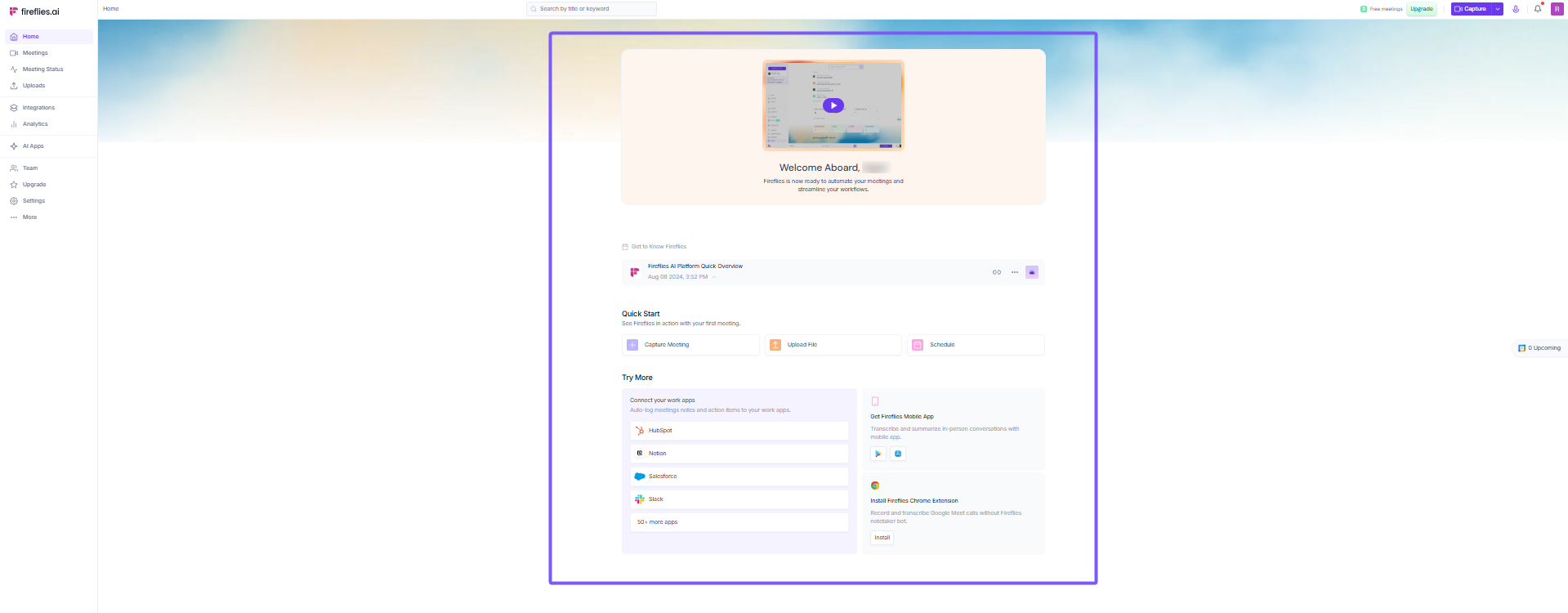1568x613 pixels.
Task: Click the Apple App Store icon
Action: (898, 454)
